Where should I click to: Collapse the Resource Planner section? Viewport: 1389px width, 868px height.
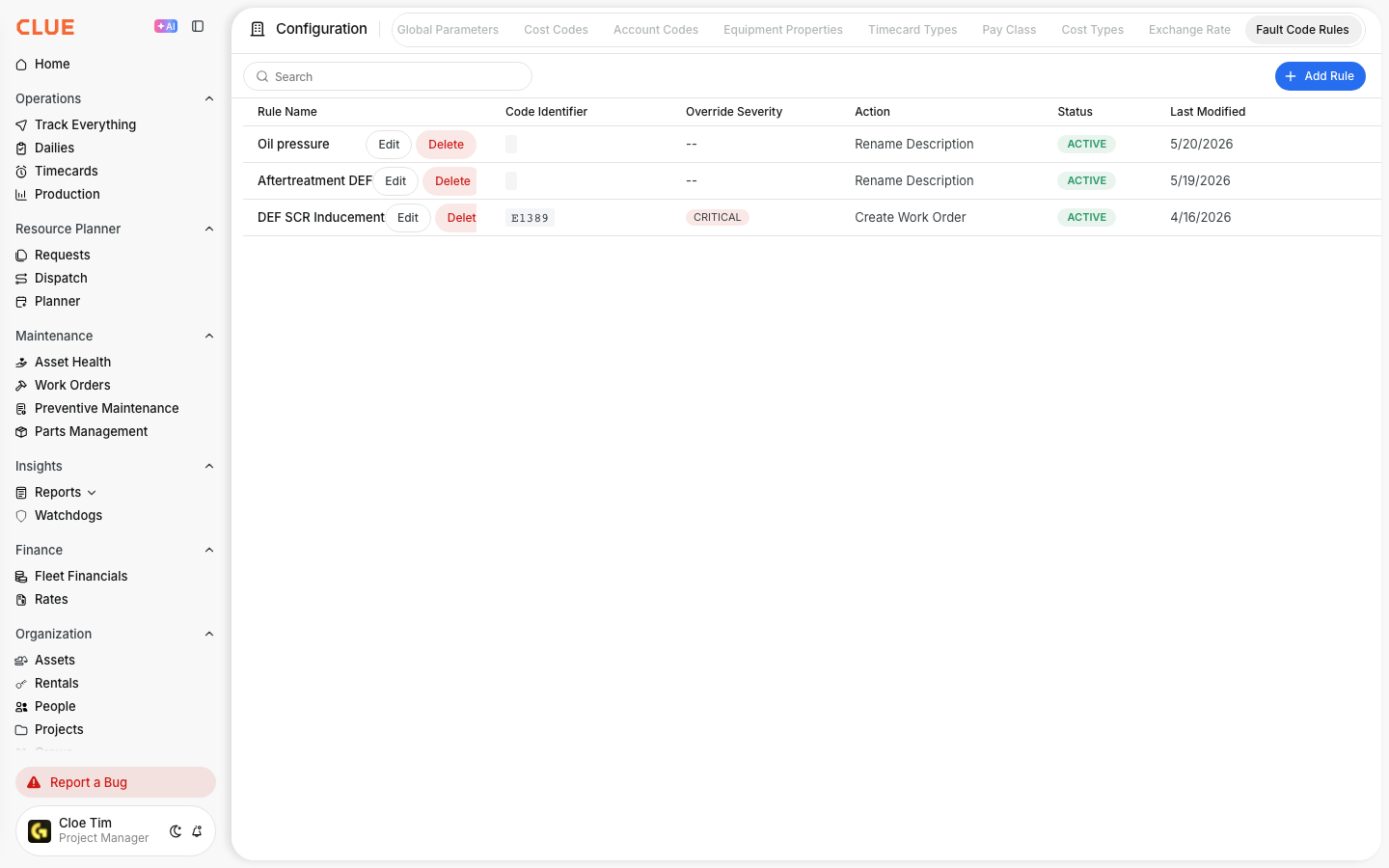click(209, 229)
